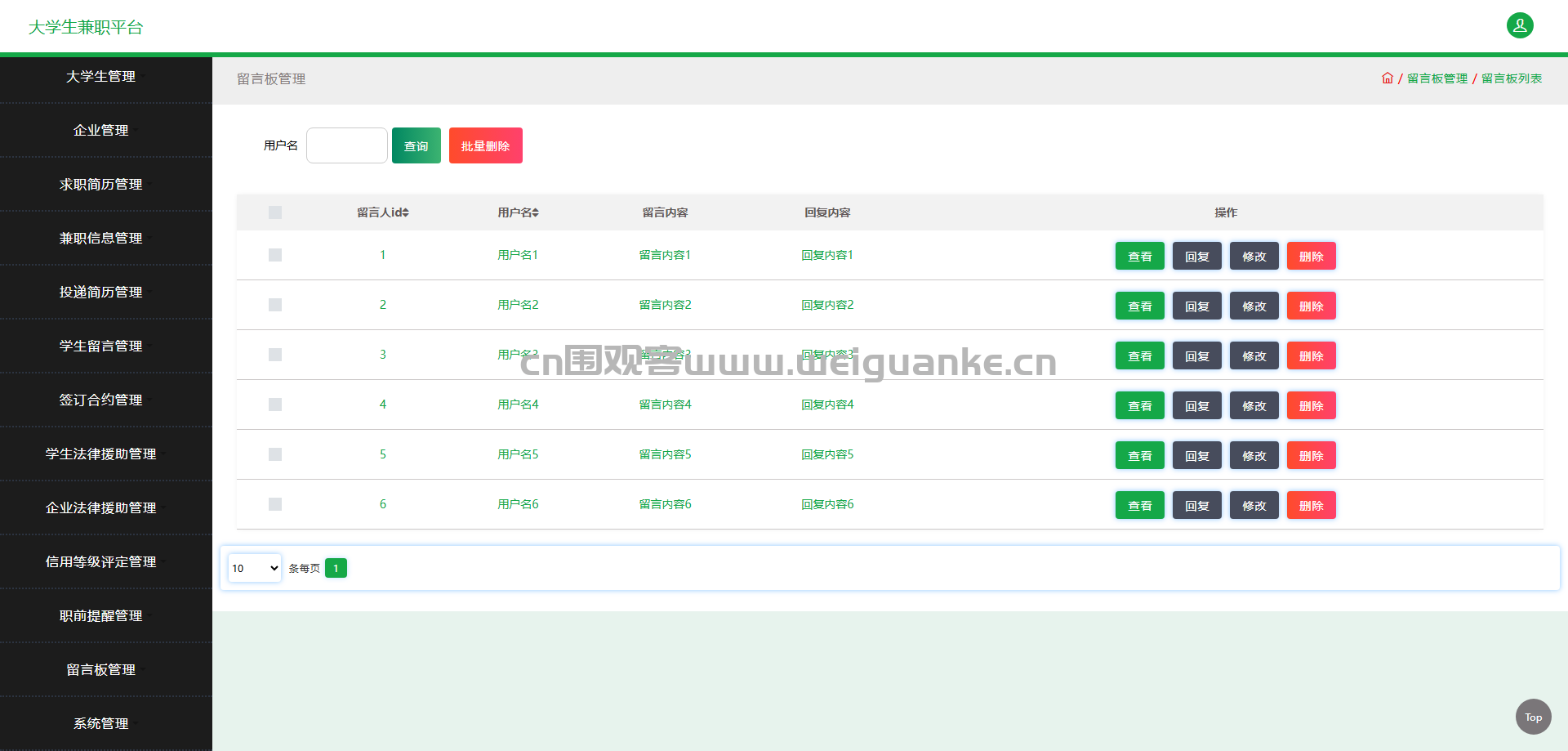The height and width of the screenshot is (751, 1568).
Task: Expand 留言板管理 sidebar menu
Action: coord(106,669)
